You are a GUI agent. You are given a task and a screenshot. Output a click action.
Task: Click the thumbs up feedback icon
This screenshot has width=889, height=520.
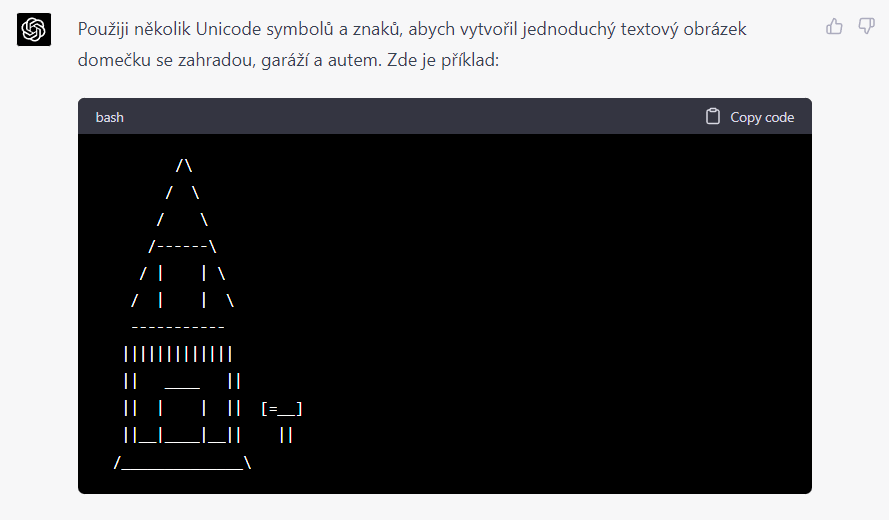[x=834, y=26]
